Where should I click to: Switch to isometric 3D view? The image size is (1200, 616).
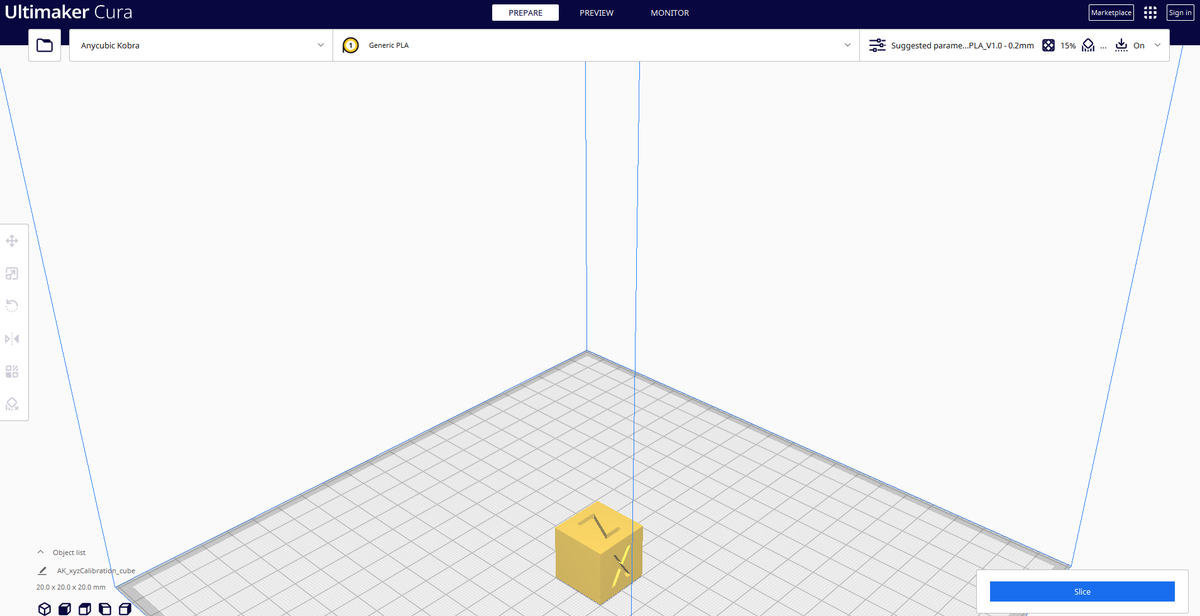(x=44, y=608)
